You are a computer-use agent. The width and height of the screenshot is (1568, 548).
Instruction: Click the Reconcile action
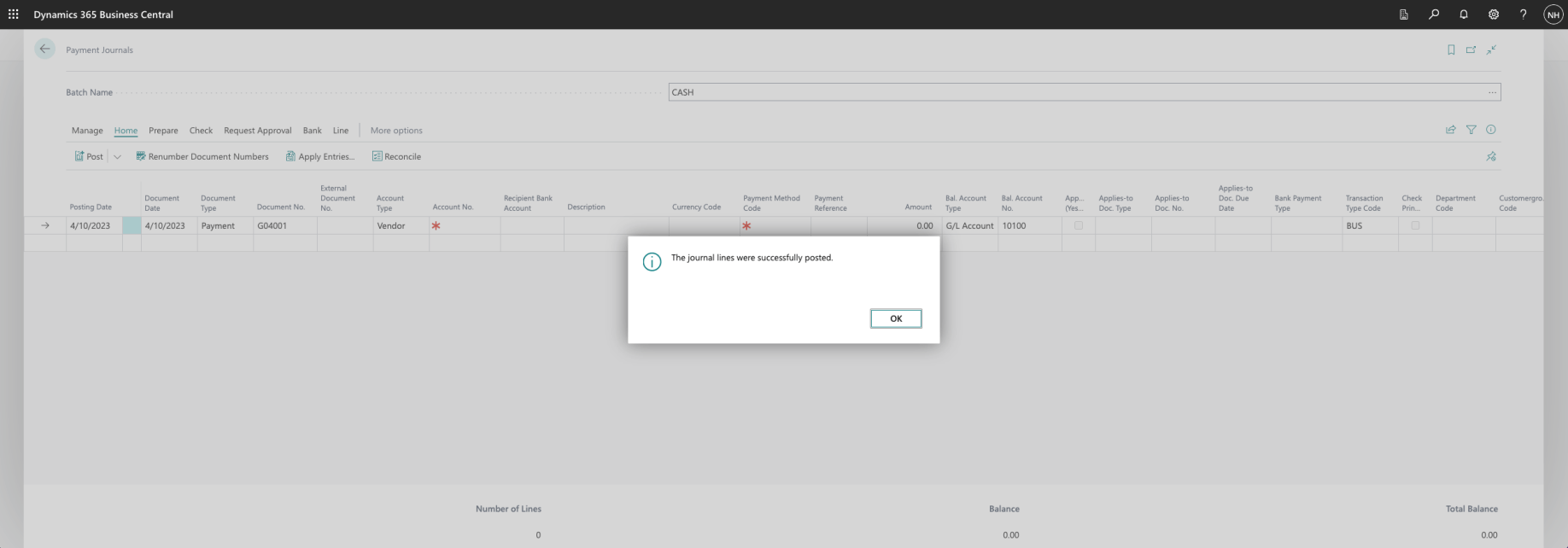coord(396,156)
